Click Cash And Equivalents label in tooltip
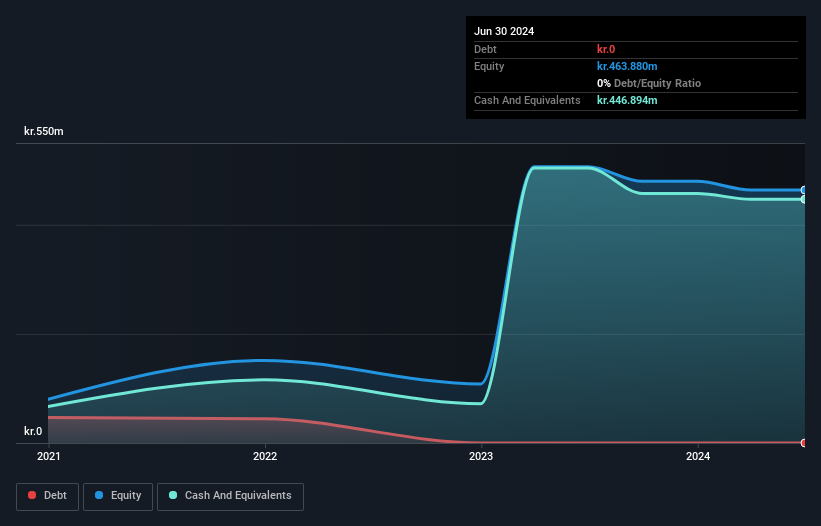Screen dimensions: 821x526 tap(527, 100)
